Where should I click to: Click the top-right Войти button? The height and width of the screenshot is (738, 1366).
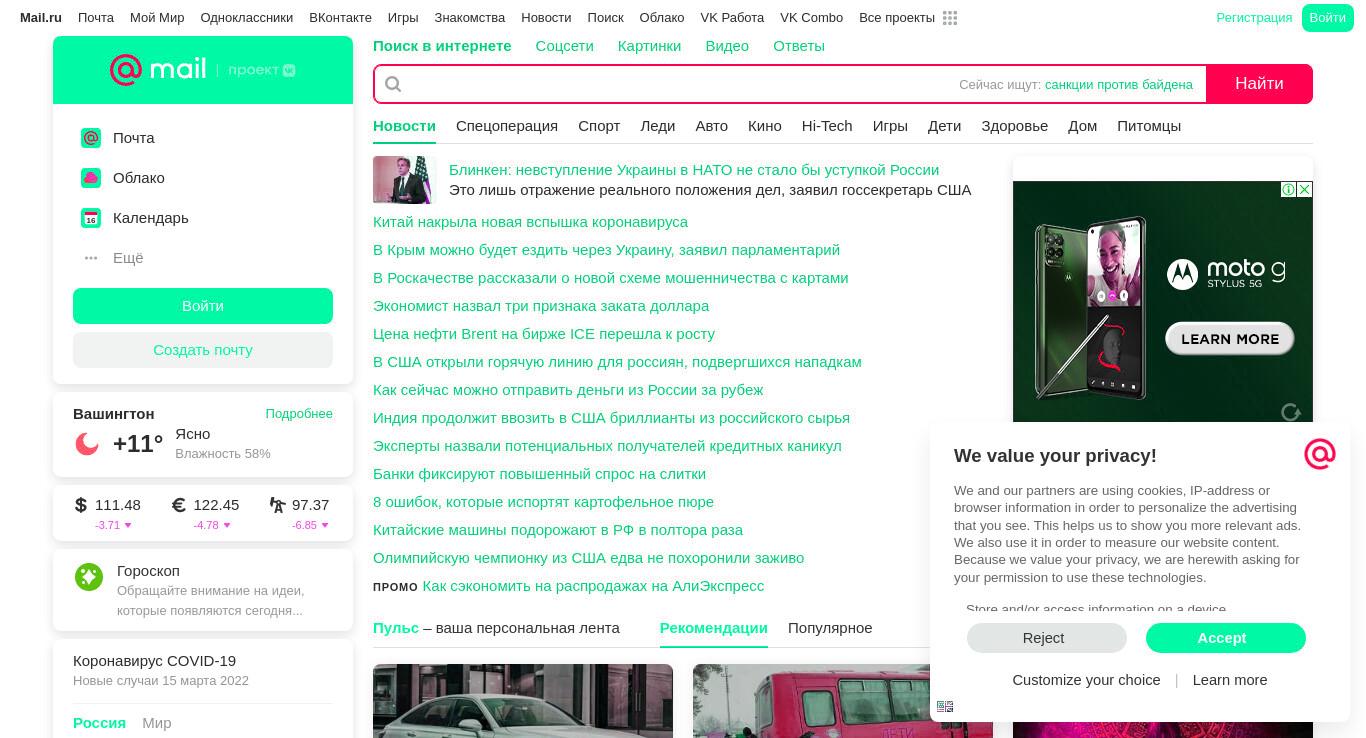tap(1327, 18)
